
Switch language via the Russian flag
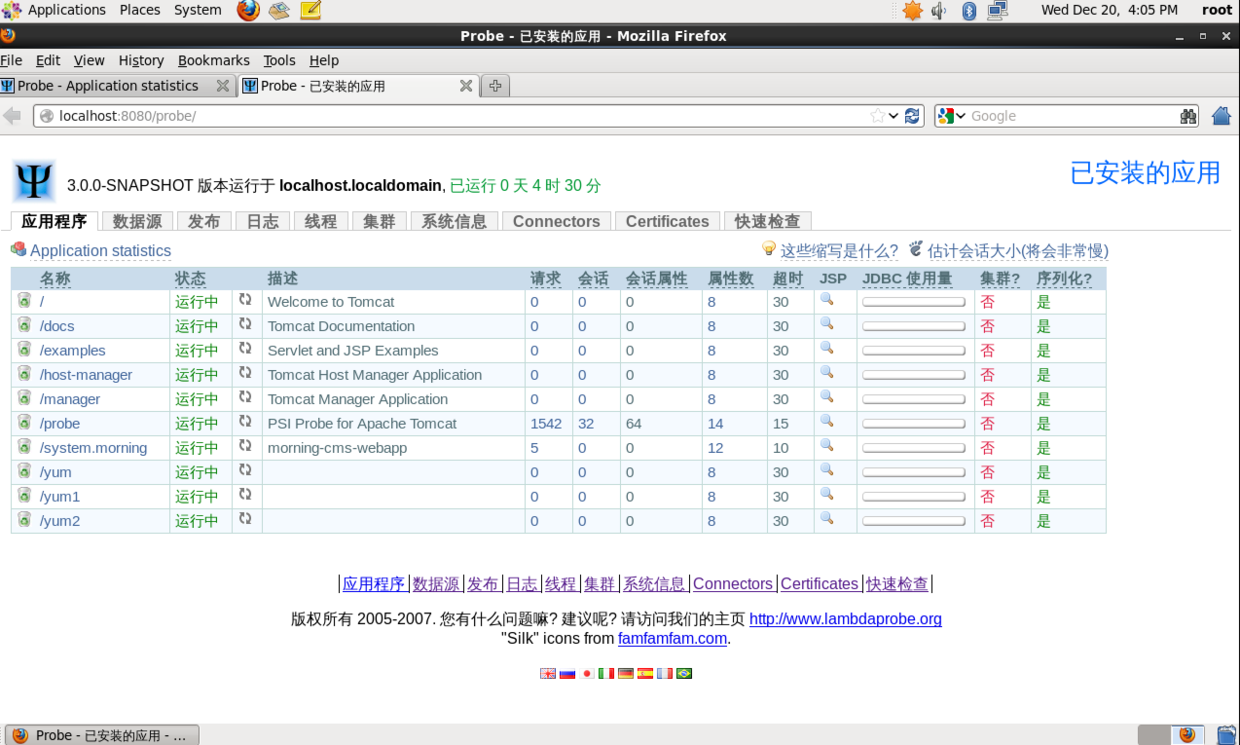click(x=567, y=673)
